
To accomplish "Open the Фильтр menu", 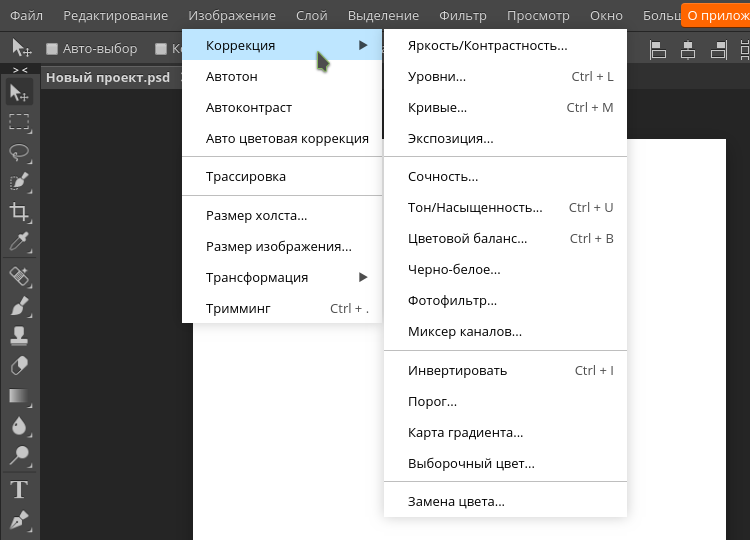I will click(463, 16).
